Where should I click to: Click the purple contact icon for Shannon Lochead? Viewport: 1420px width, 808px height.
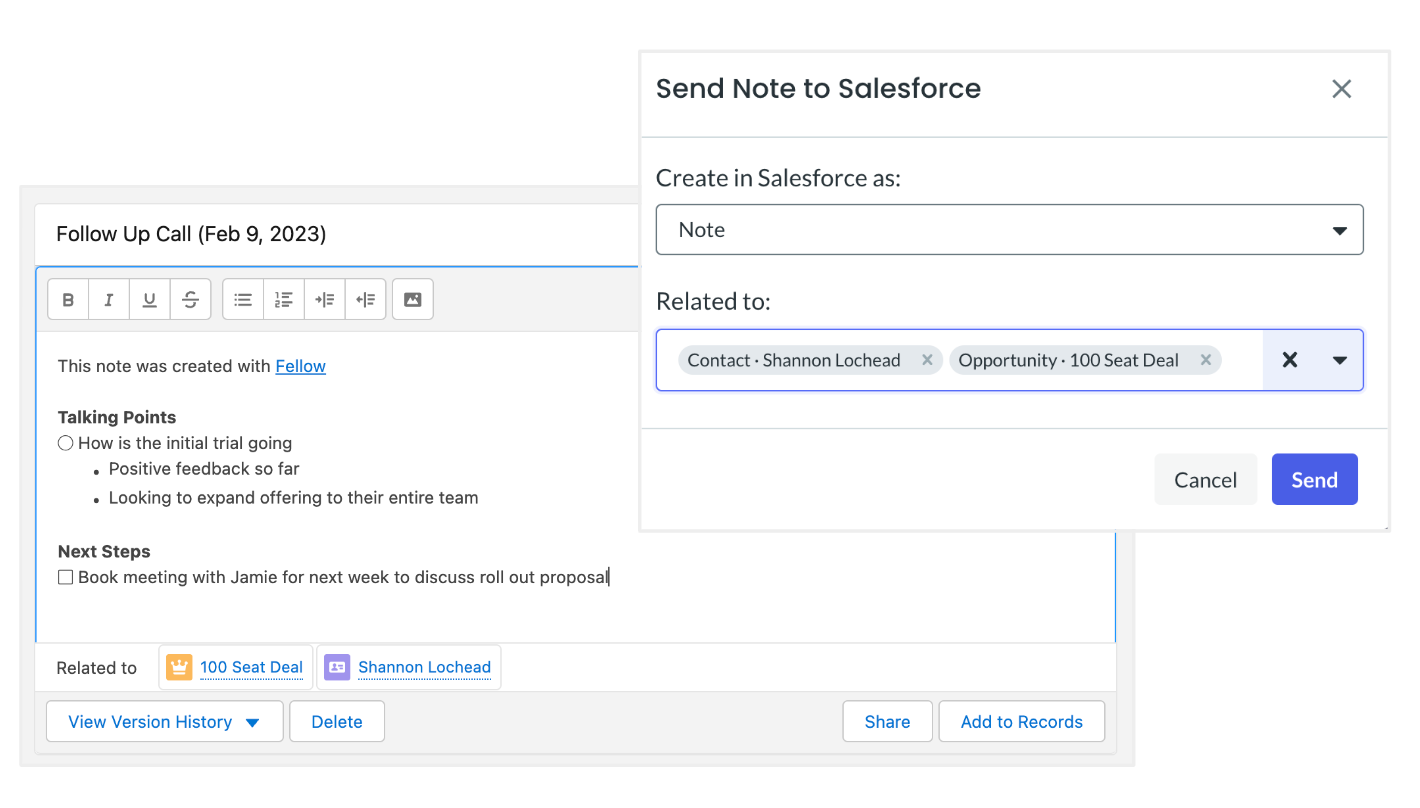point(337,667)
